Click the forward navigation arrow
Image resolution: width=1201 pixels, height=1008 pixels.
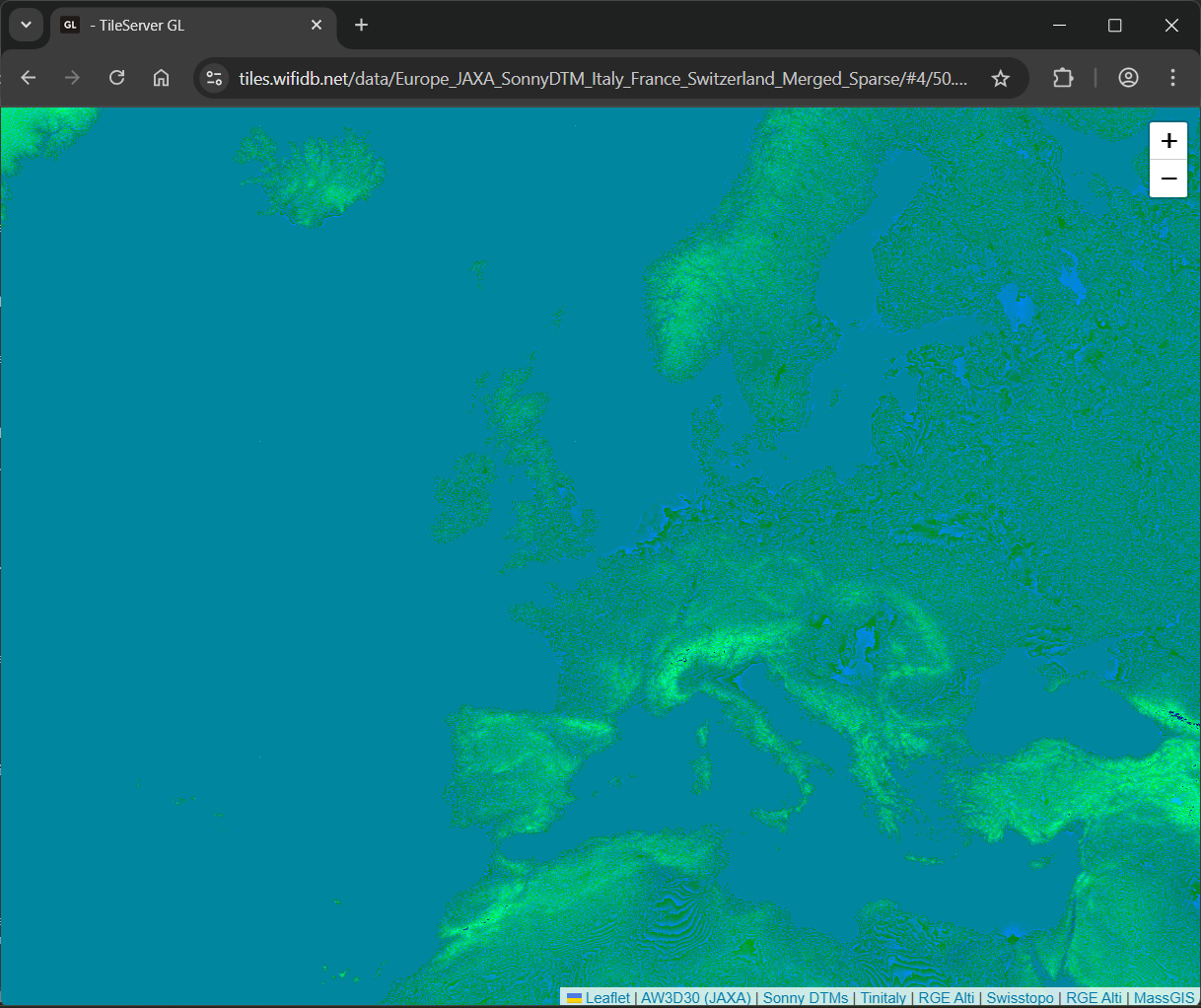(72, 78)
